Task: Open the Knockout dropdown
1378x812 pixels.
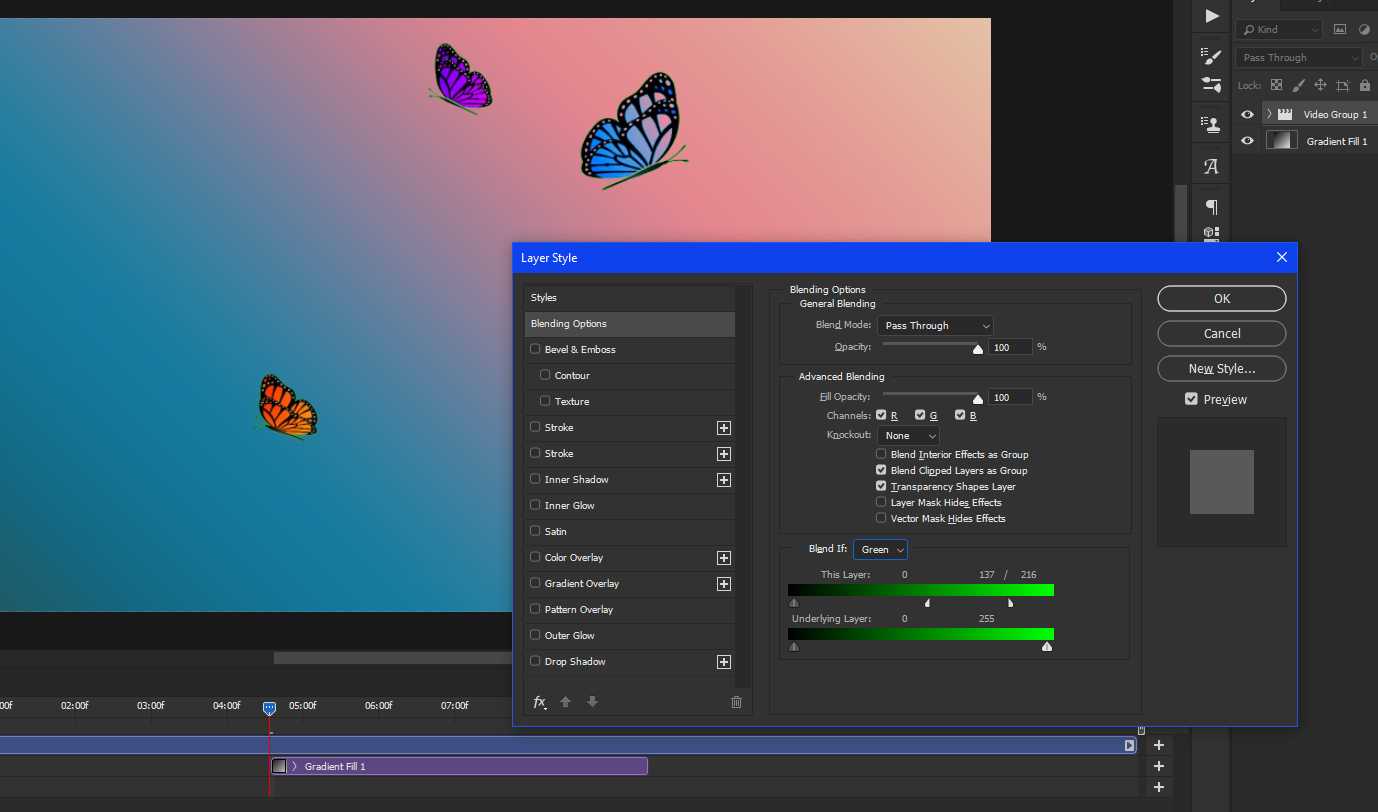Action: (907, 435)
